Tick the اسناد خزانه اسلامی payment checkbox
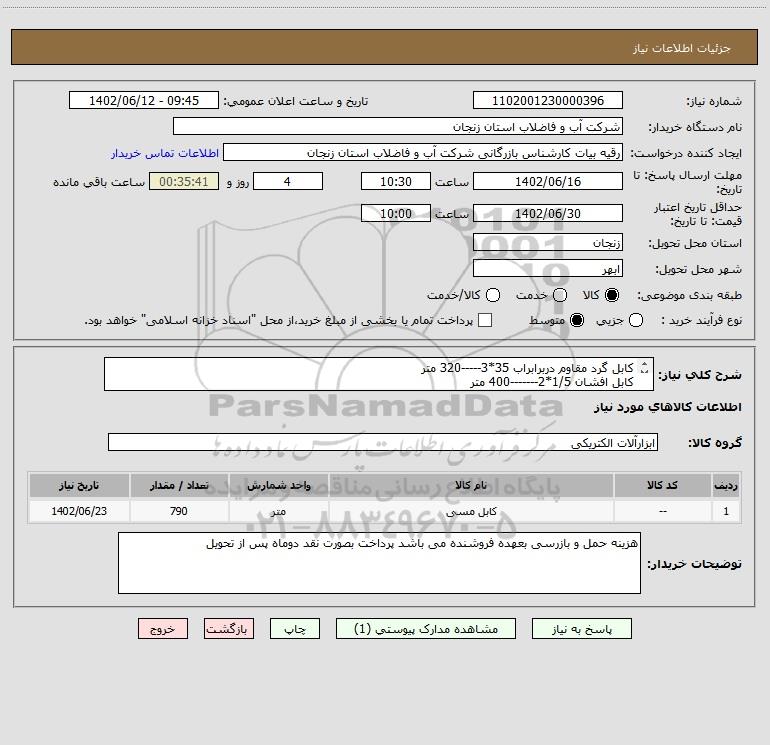This screenshot has height=745, width=770. 485,320
